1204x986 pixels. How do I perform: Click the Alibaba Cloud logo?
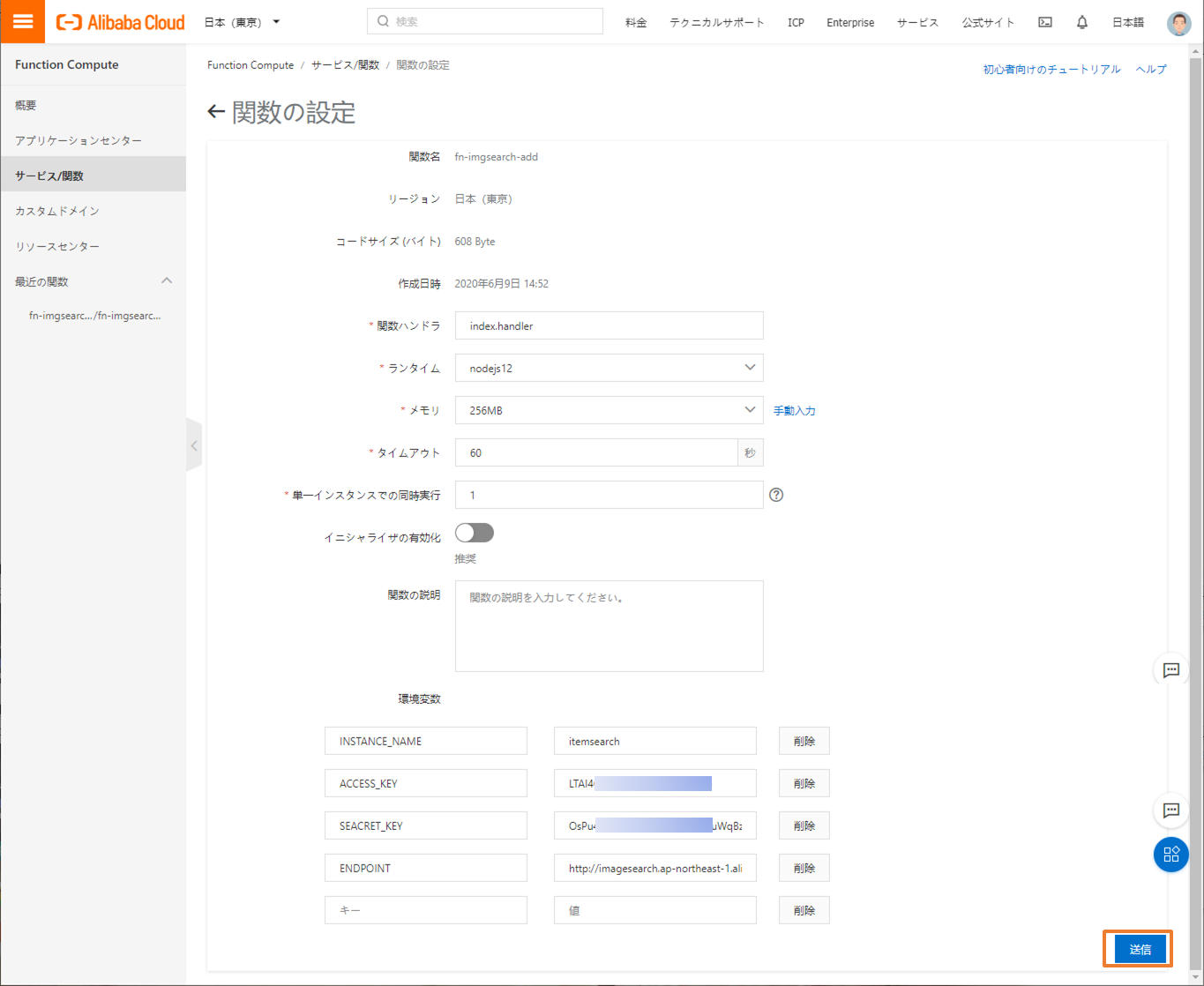point(121,22)
